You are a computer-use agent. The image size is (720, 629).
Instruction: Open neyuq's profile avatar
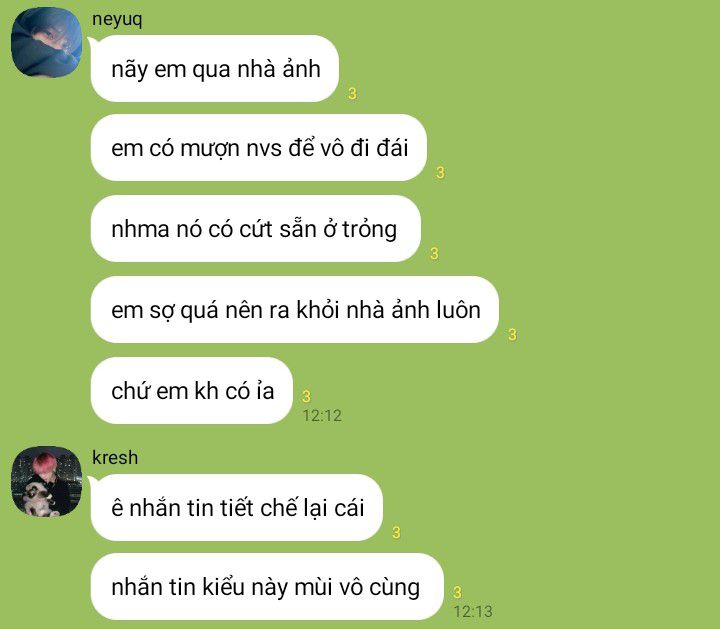pyautogui.click(x=46, y=42)
